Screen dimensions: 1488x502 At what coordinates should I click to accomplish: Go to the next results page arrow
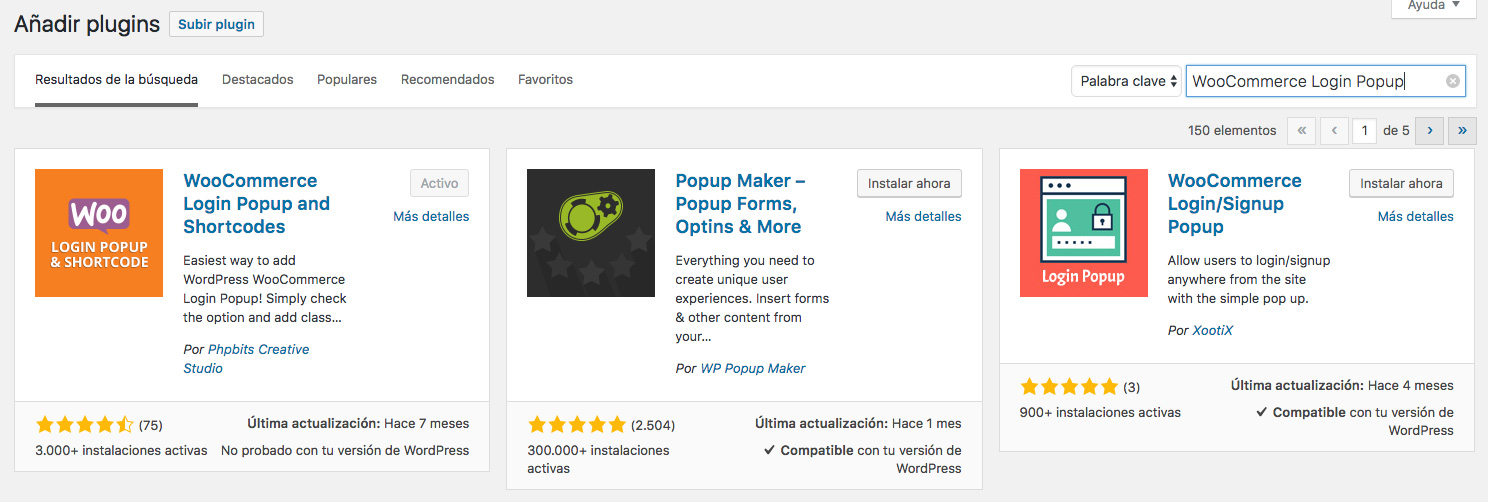click(1431, 130)
